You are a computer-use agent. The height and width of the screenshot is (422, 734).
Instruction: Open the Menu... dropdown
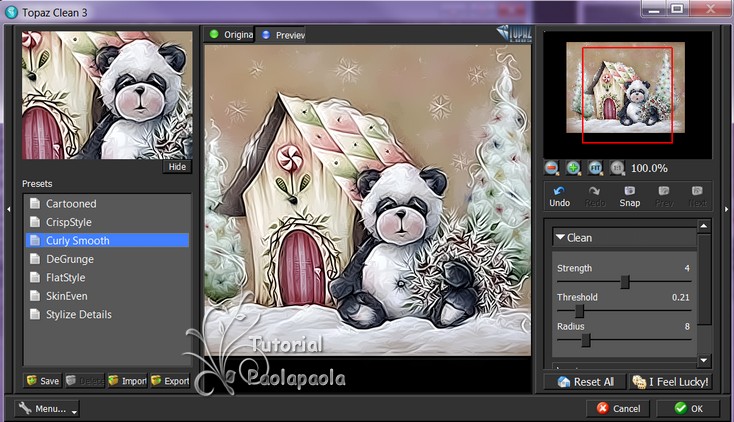point(47,408)
